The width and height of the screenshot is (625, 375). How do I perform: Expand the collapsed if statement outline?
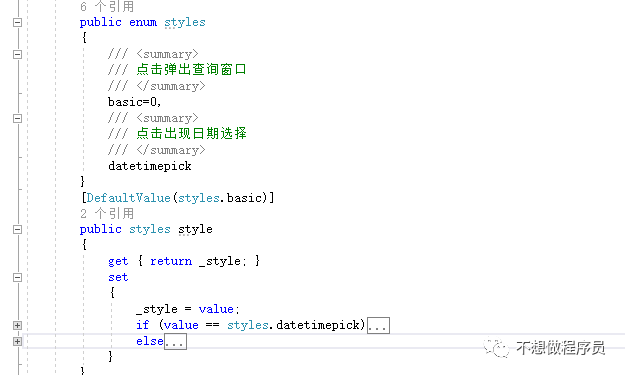tap(17, 326)
